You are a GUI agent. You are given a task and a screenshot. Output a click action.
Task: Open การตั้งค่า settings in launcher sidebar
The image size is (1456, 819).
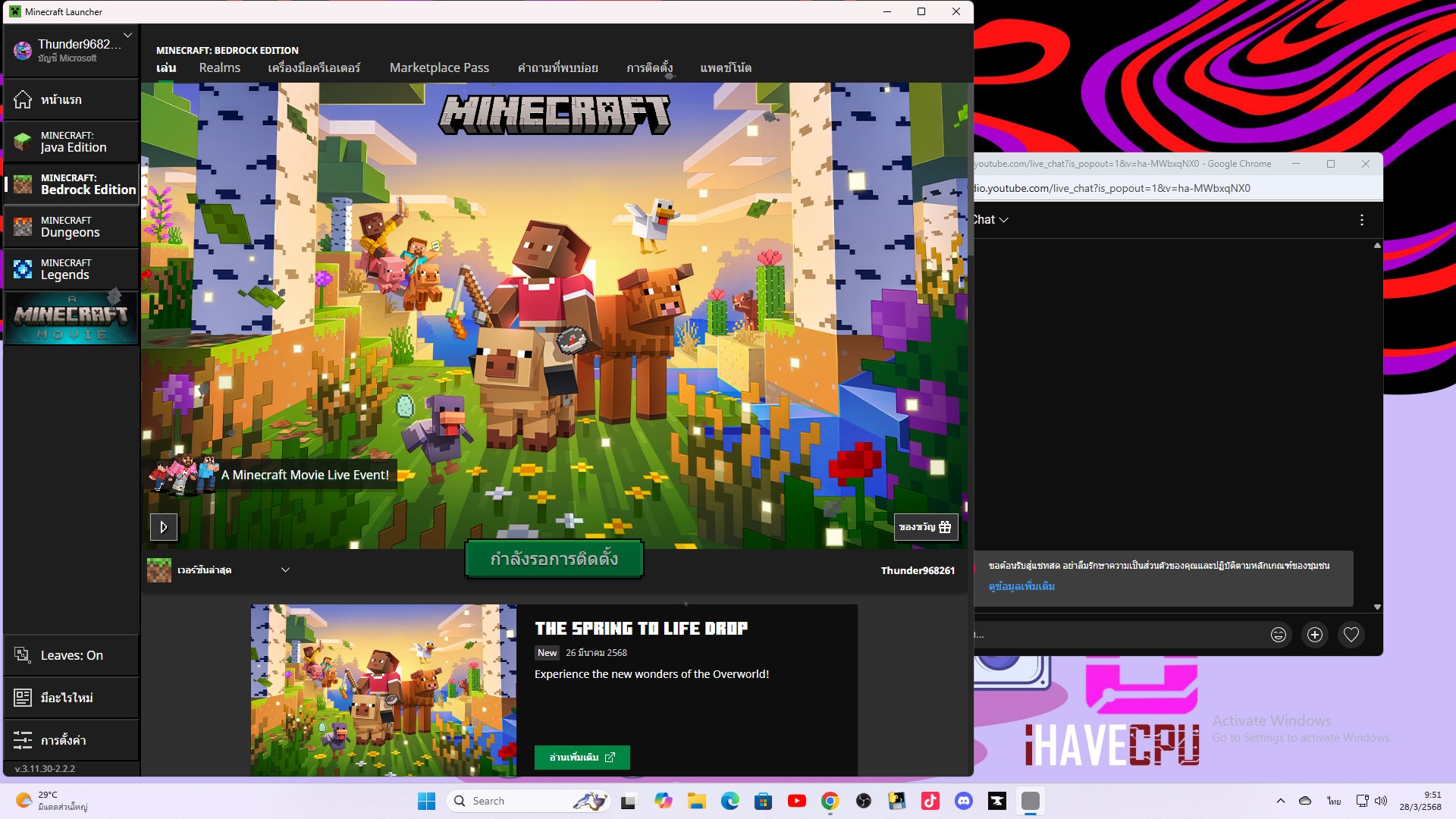[x=71, y=740]
